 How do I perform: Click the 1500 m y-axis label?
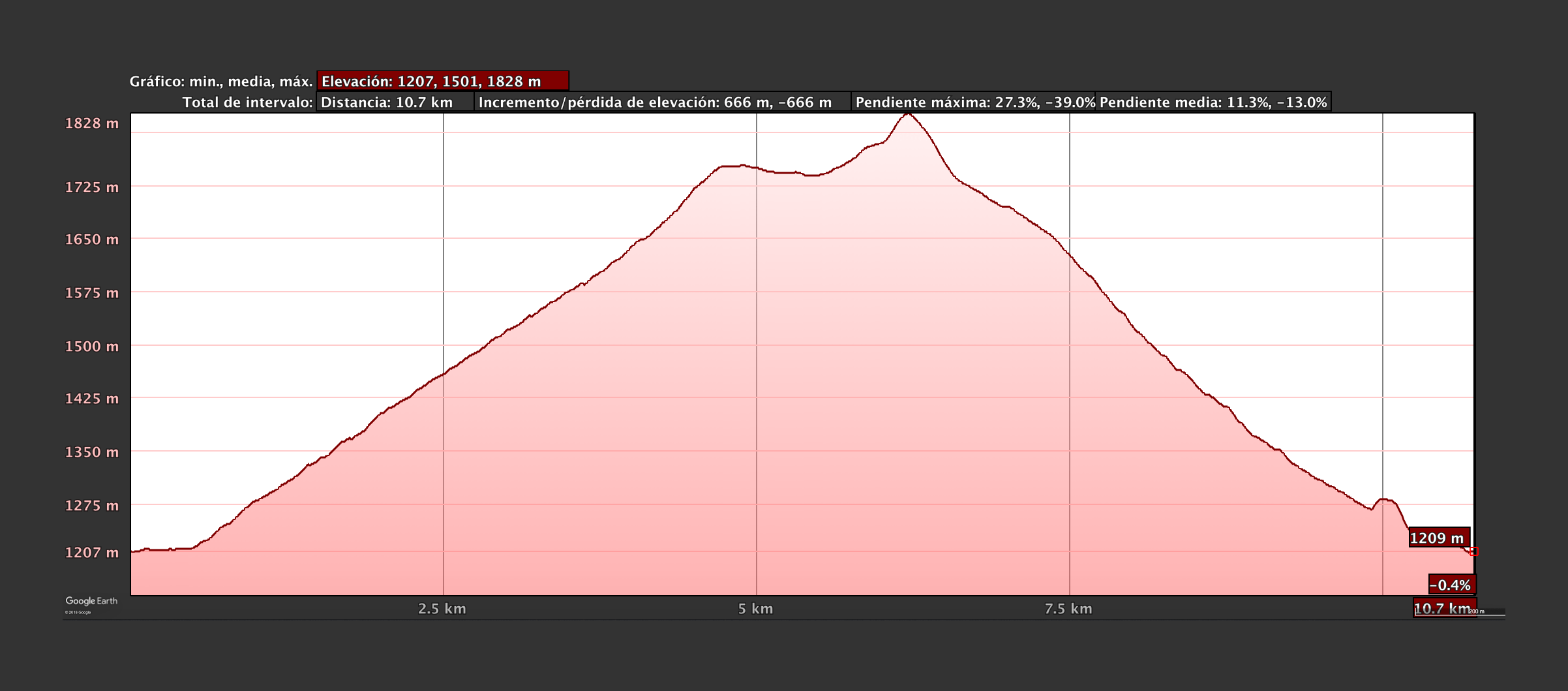tap(92, 346)
